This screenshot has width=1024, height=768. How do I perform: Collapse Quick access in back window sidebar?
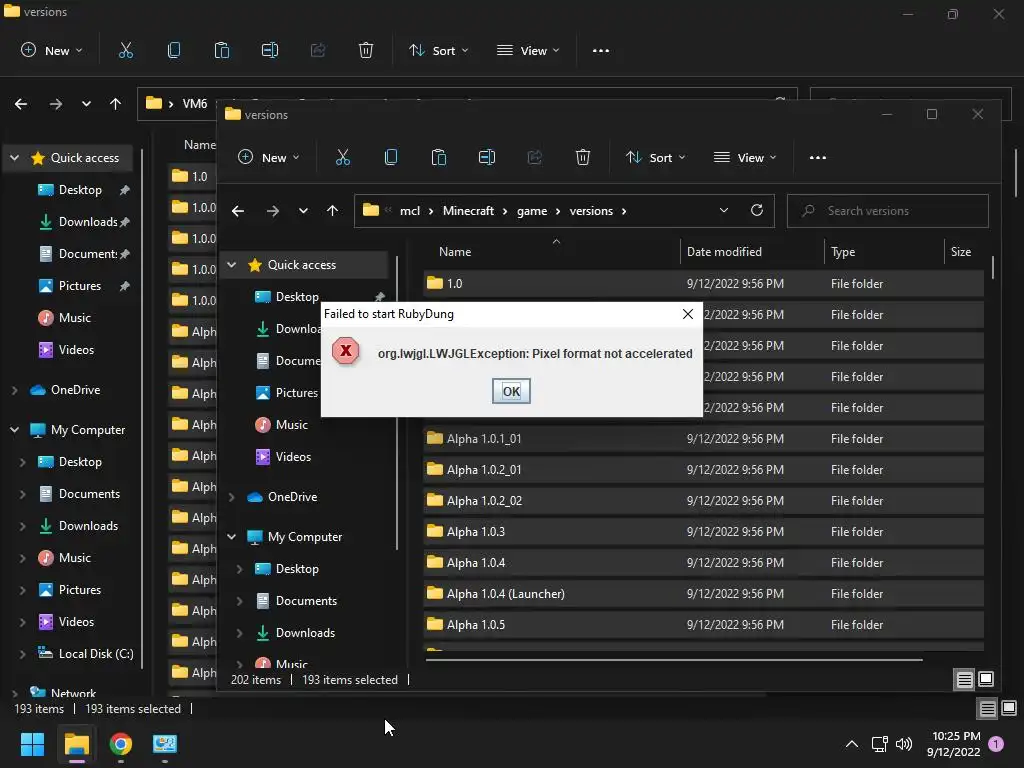pos(14,158)
